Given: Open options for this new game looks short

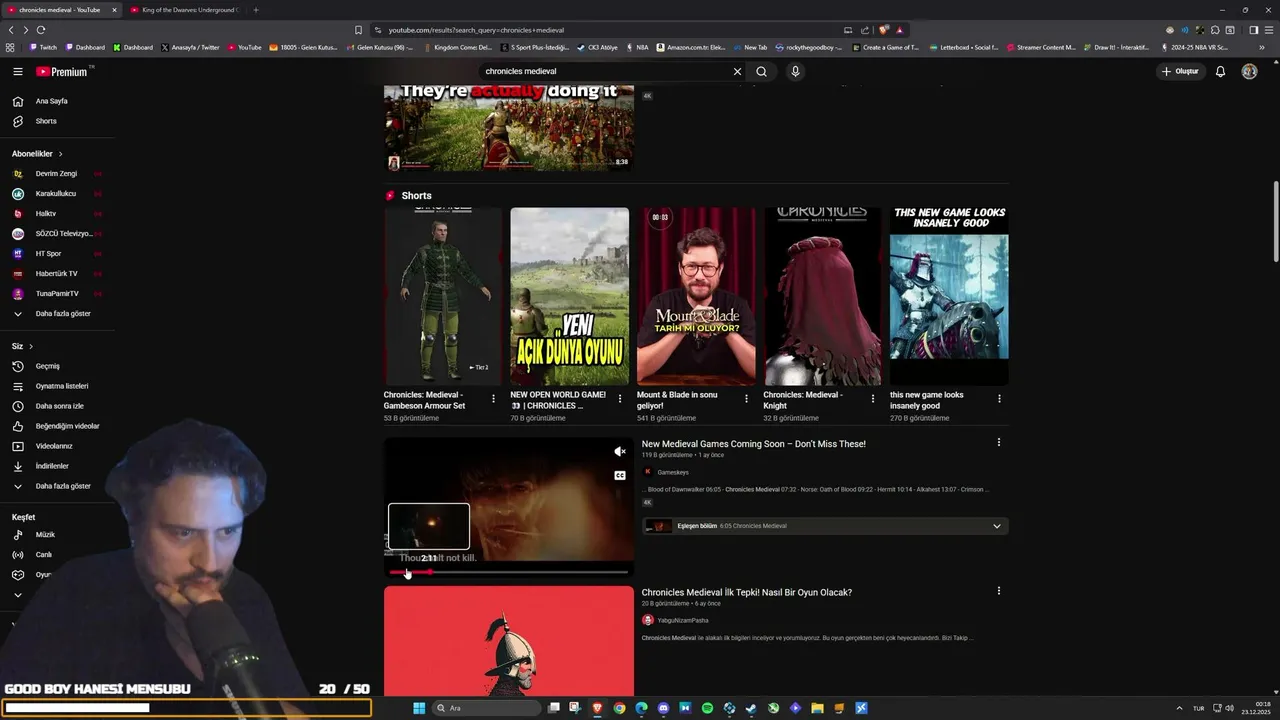Looking at the screenshot, I should pyautogui.click(x=999, y=398).
